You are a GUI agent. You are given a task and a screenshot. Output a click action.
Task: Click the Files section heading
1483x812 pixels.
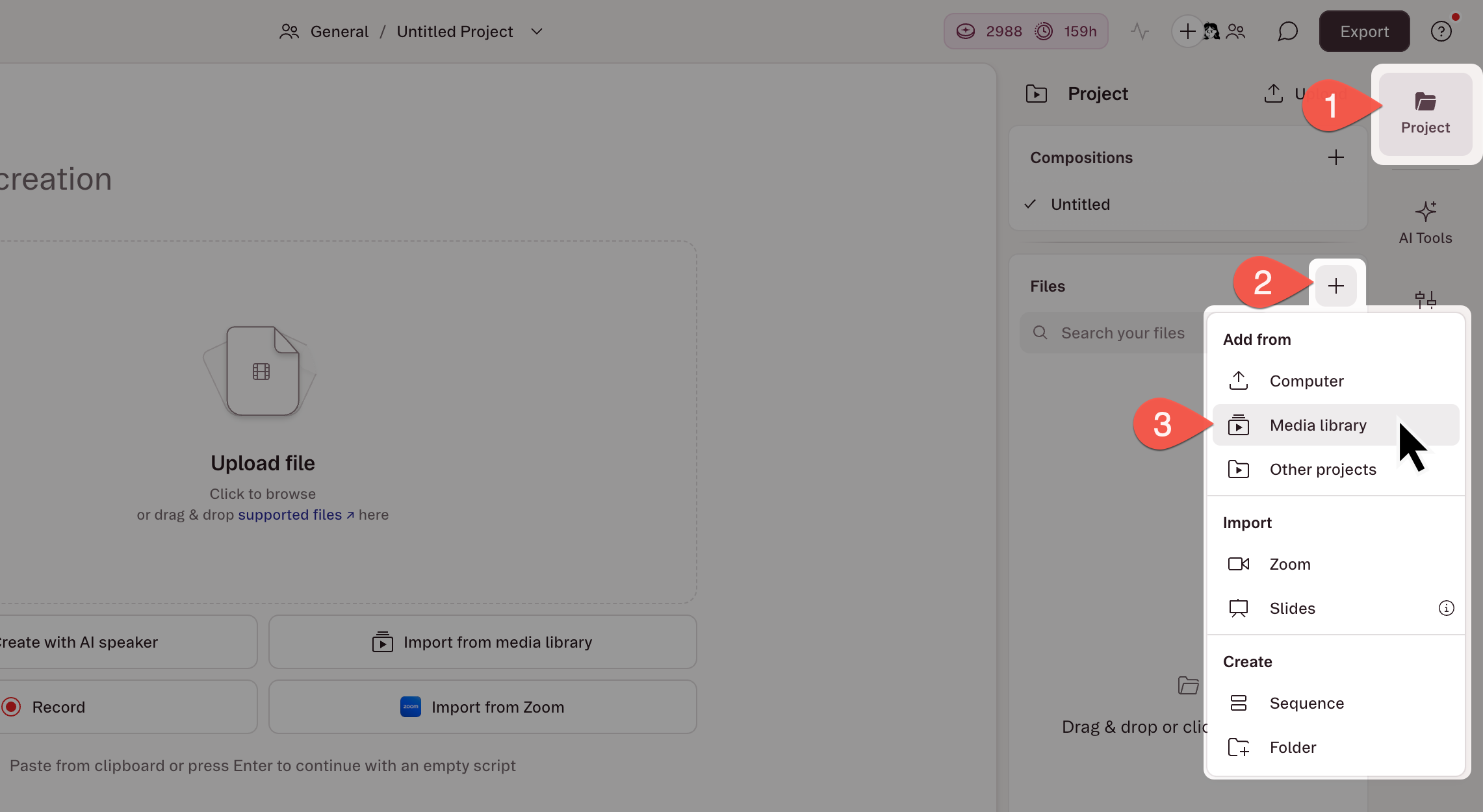pyautogui.click(x=1047, y=286)
